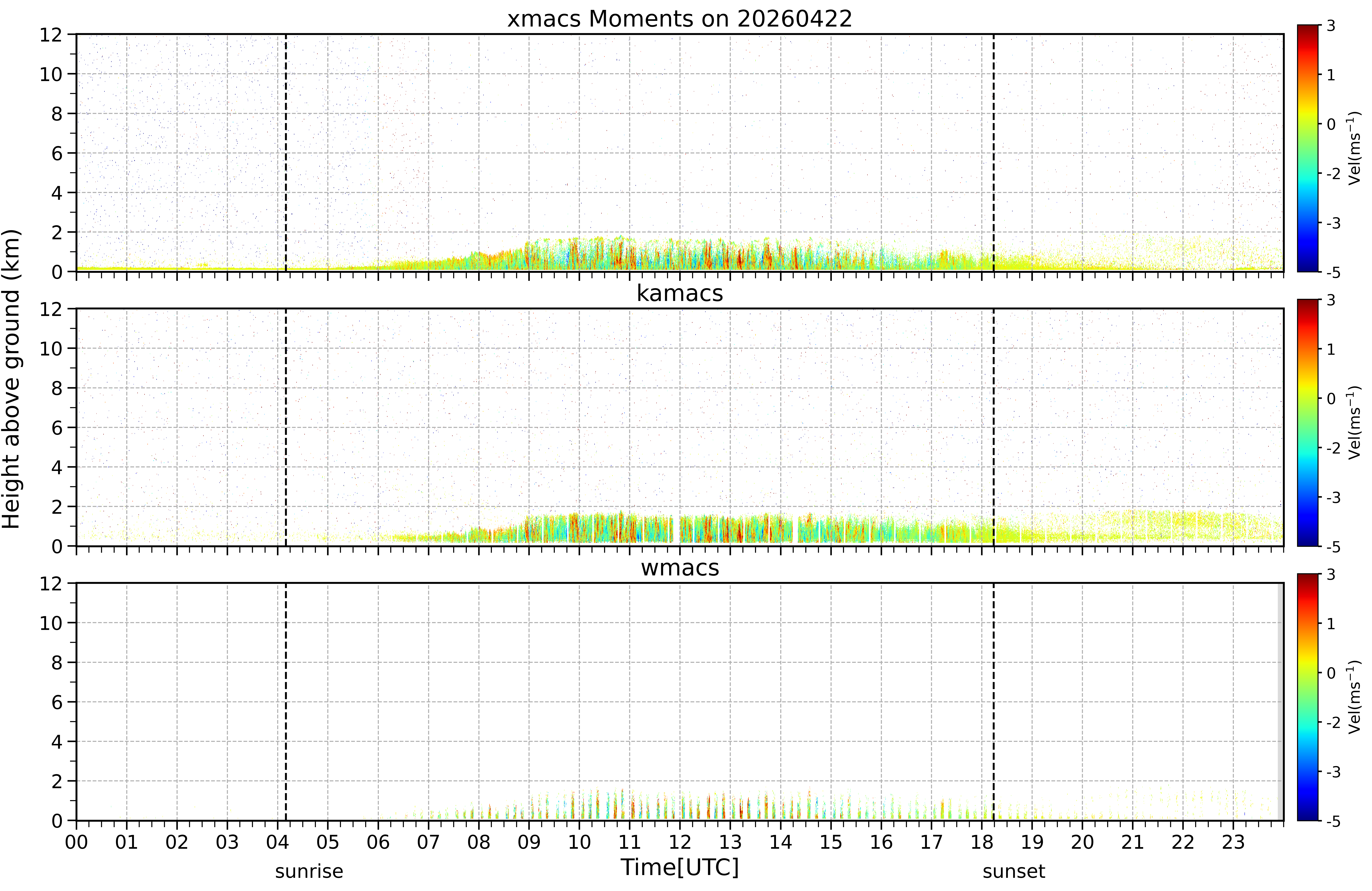Image resolution: width=1372 pixels, height=891 pixels.
Task: Click the '06' hour tick label
Action: [x=378, y=843]
